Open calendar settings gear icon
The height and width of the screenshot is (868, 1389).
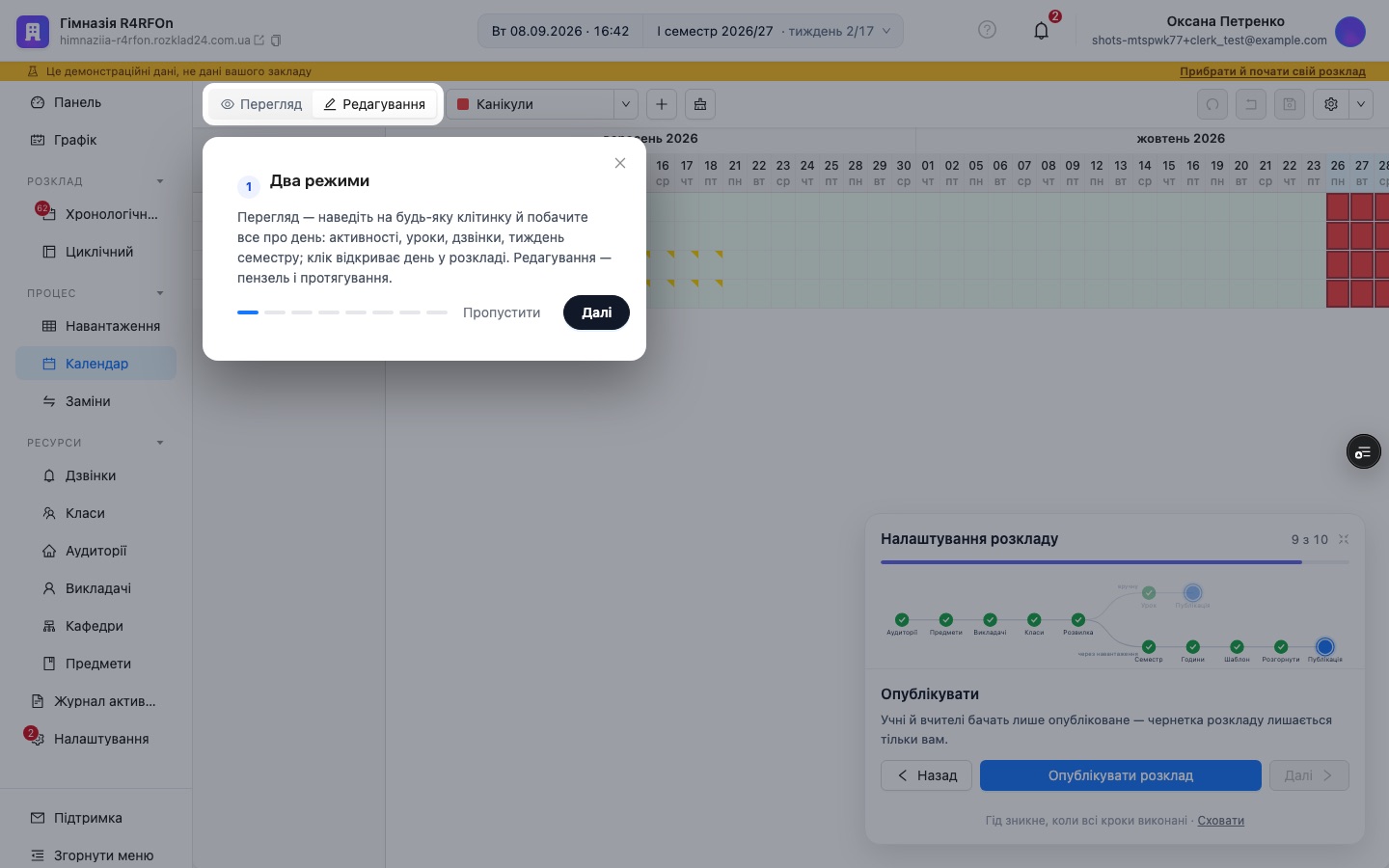pyautogui.click(x=1331, y=104)
